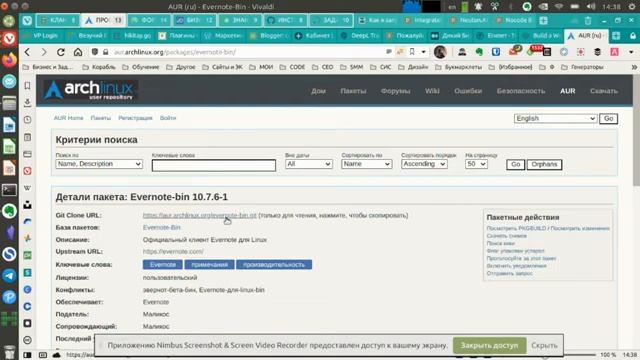Click Arch Linux logo
Image resolution: width=640 pixels, height=360 pixels.
coord(90,90)
